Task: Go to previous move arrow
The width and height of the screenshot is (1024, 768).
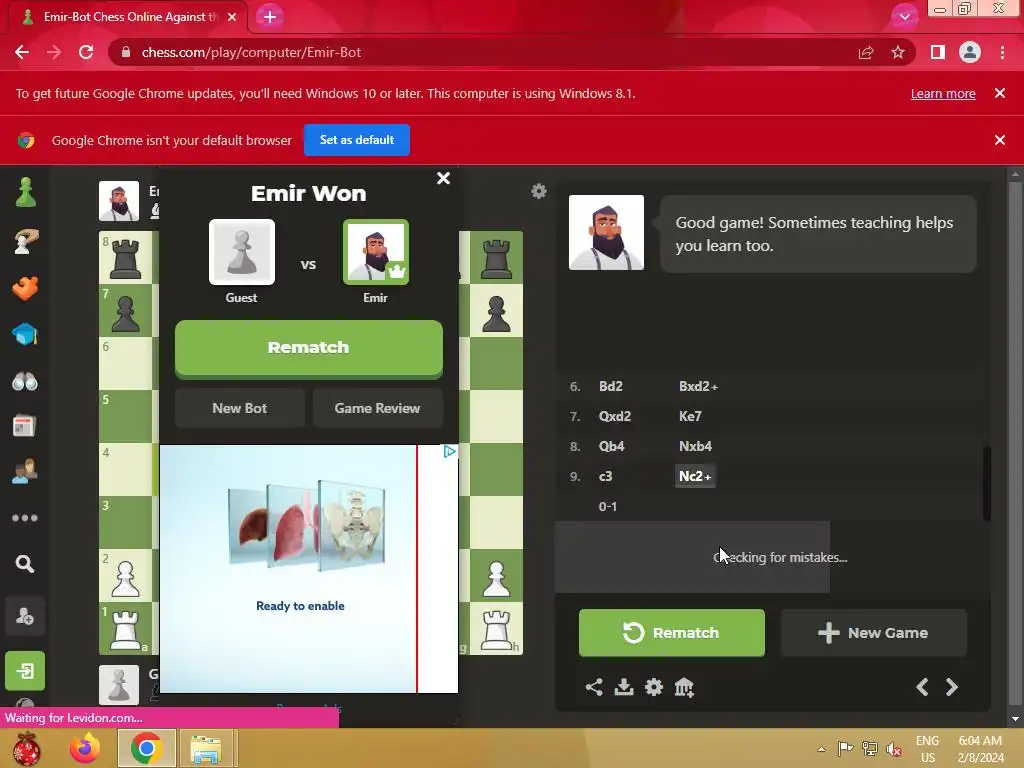Action: point(922,687)
